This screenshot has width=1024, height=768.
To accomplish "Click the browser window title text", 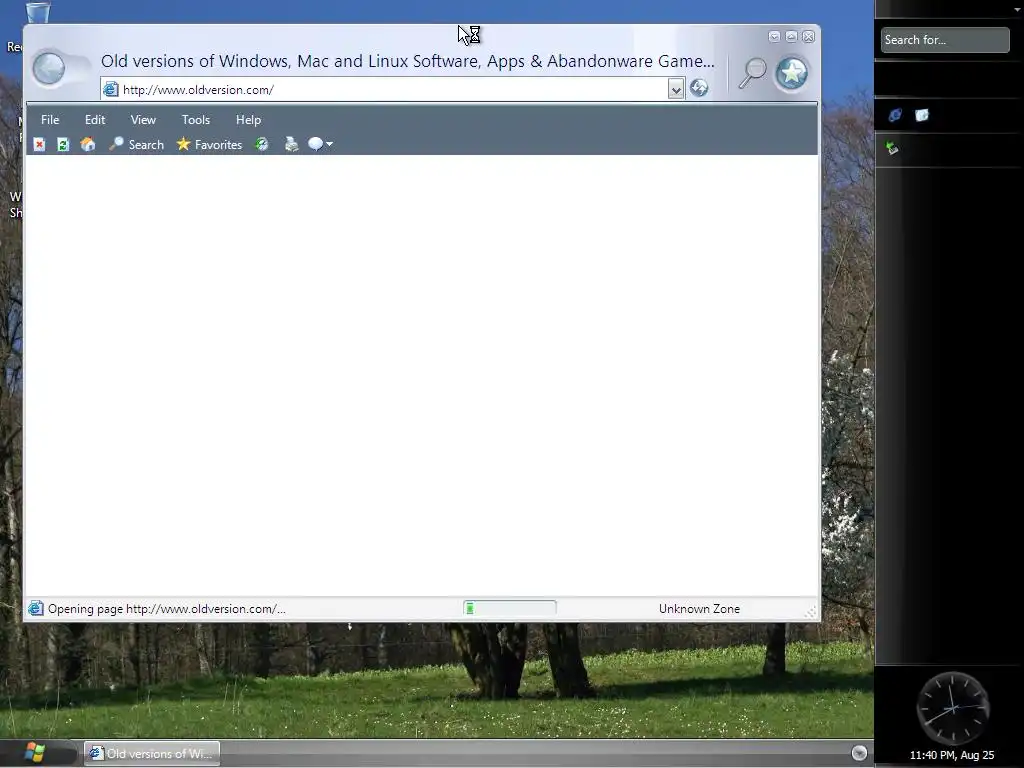I will pos(408,61).
